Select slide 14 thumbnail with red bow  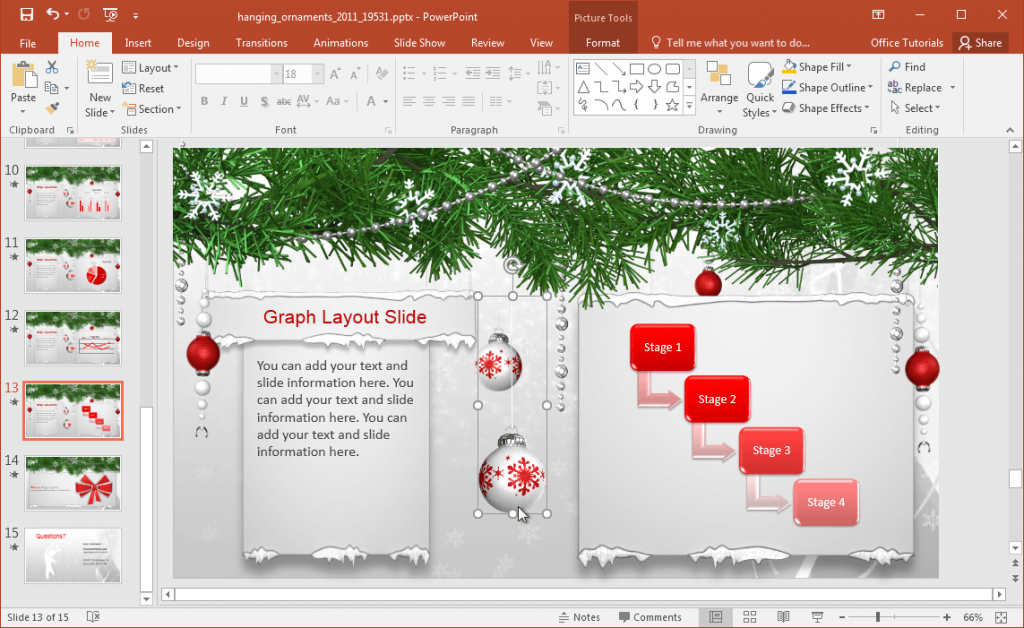[72, 484]
